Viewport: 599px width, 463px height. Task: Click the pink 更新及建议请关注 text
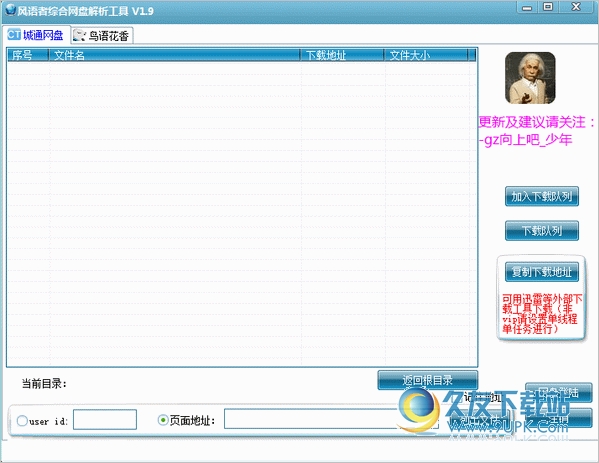[537, 122]
